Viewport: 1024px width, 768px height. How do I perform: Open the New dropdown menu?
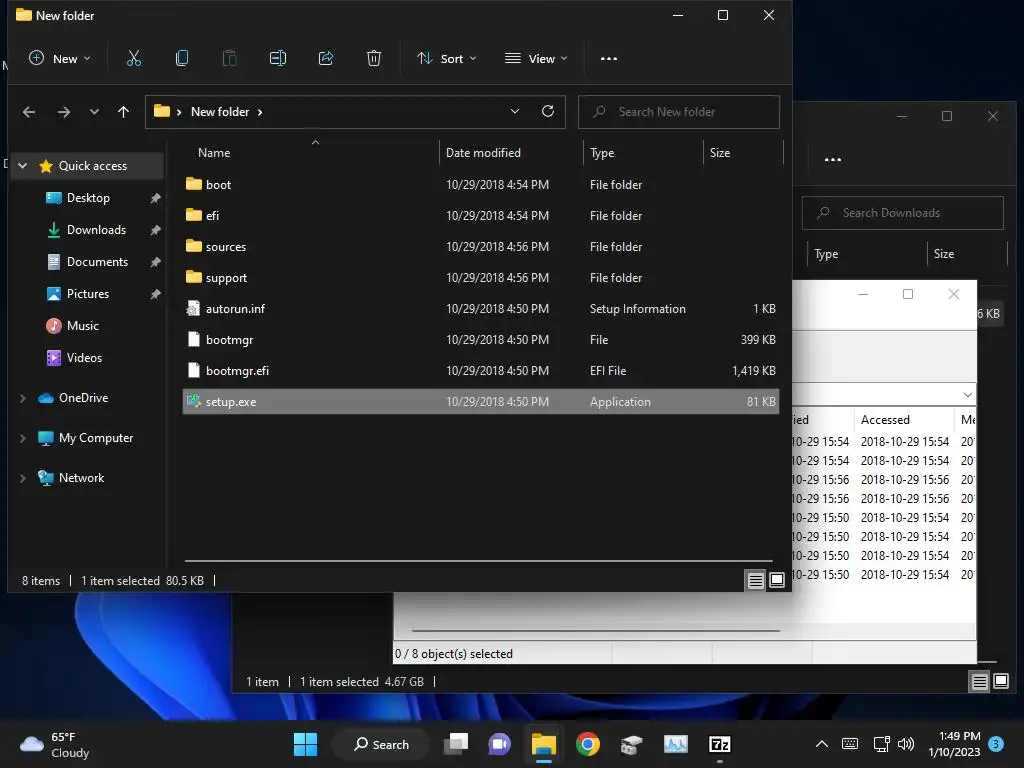click(60, 58)
